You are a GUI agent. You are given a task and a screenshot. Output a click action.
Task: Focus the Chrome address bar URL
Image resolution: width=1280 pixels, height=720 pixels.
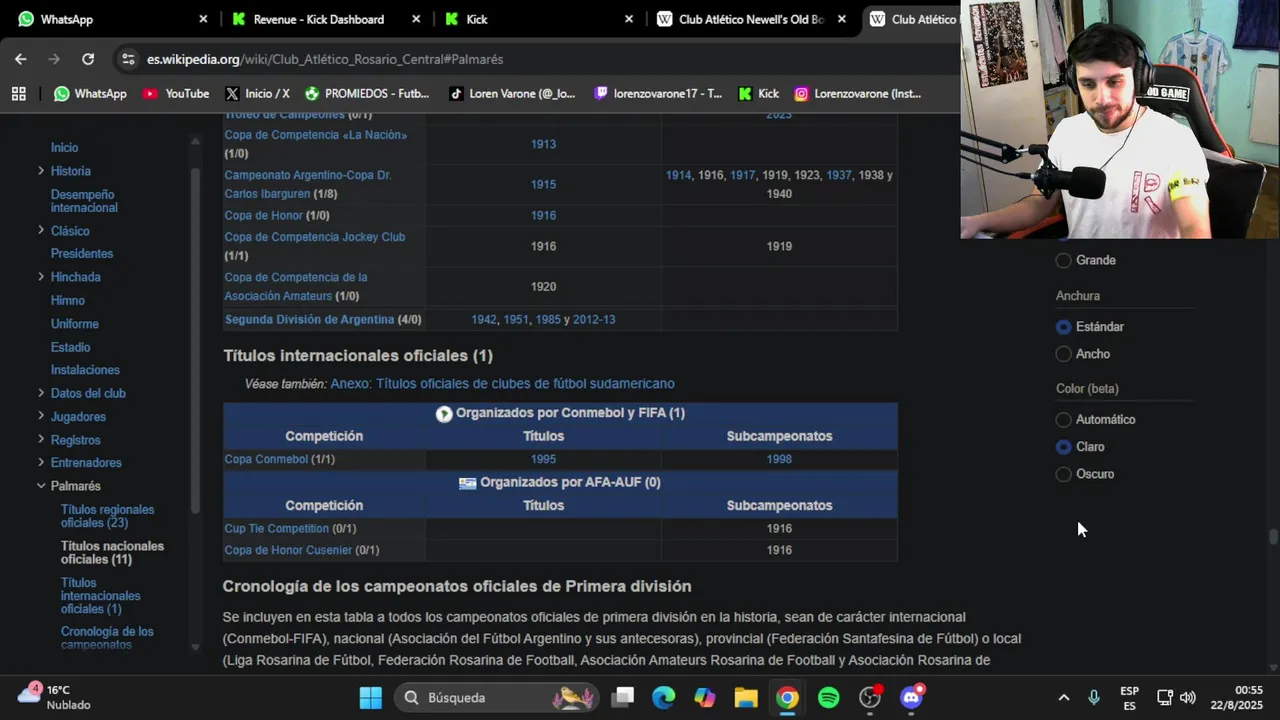click(x=325, y=59)
